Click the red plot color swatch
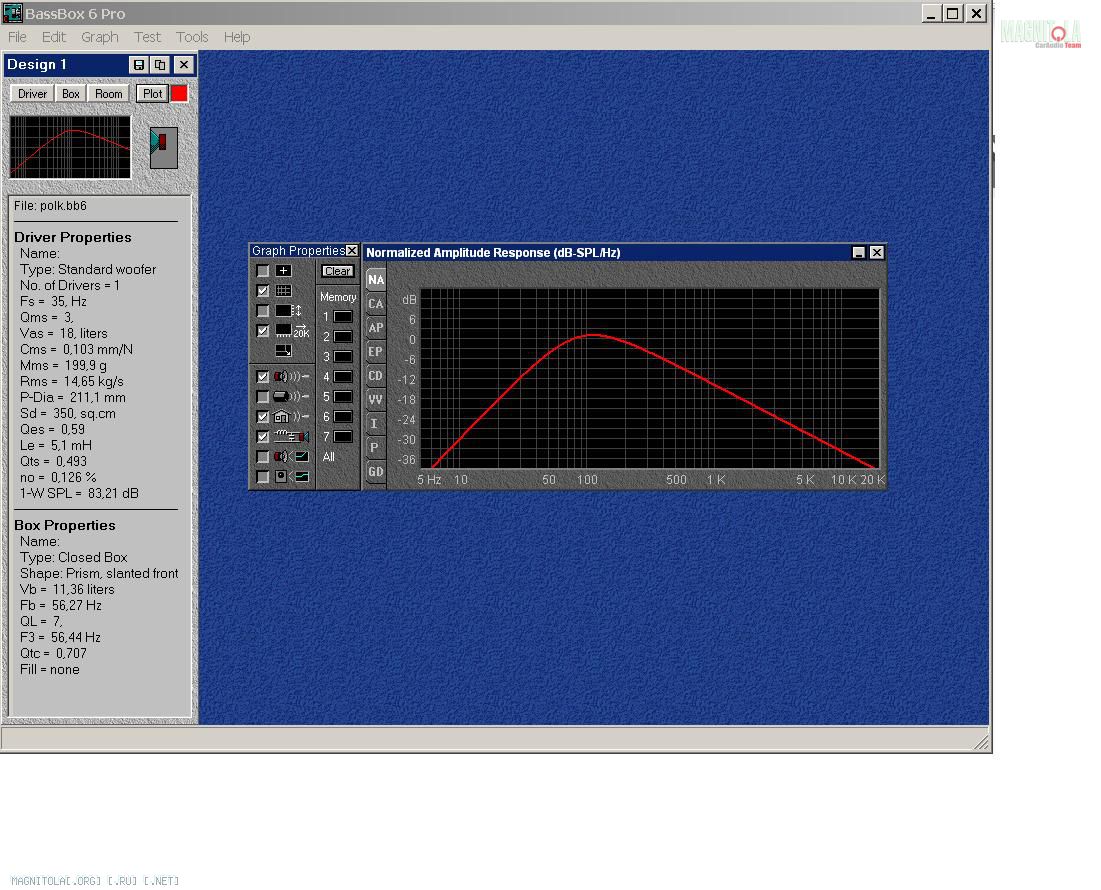Screen dimensions: 1101x890 [179, 94]
